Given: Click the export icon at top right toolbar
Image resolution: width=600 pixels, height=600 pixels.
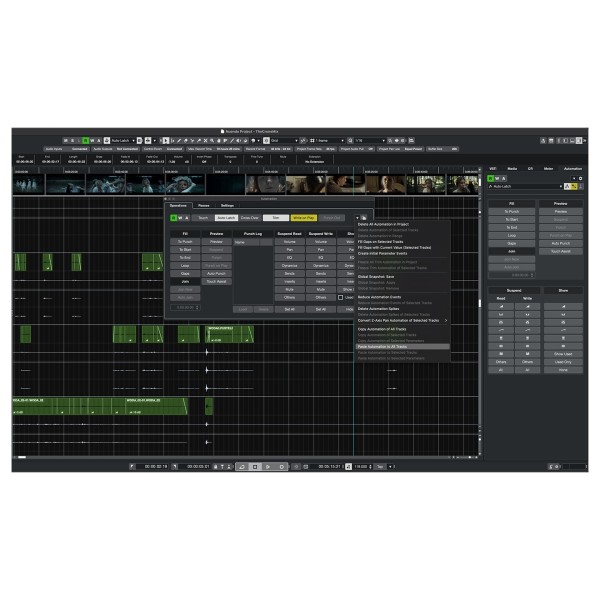Looking at the screenshot, I should [543, 141].
